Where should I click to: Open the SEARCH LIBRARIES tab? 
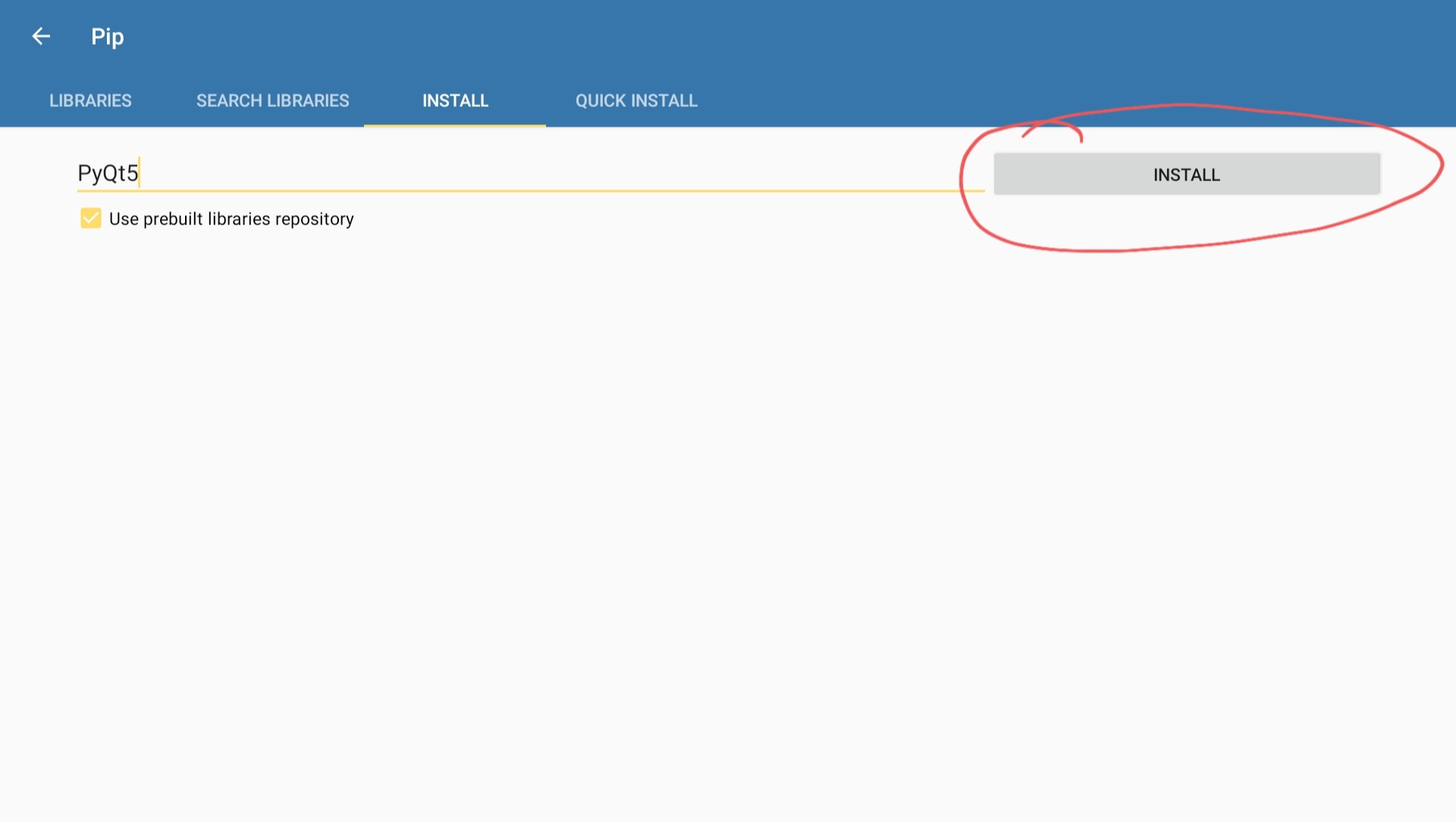point(272,101)
